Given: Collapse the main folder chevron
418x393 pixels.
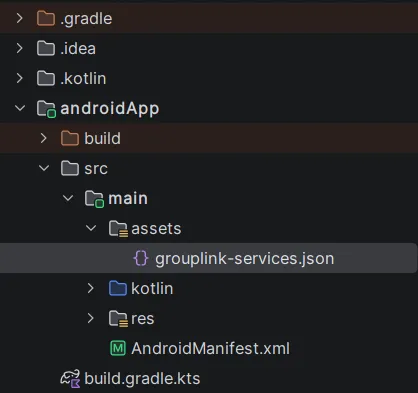Looking at the screenshot, I should point(68,198).
